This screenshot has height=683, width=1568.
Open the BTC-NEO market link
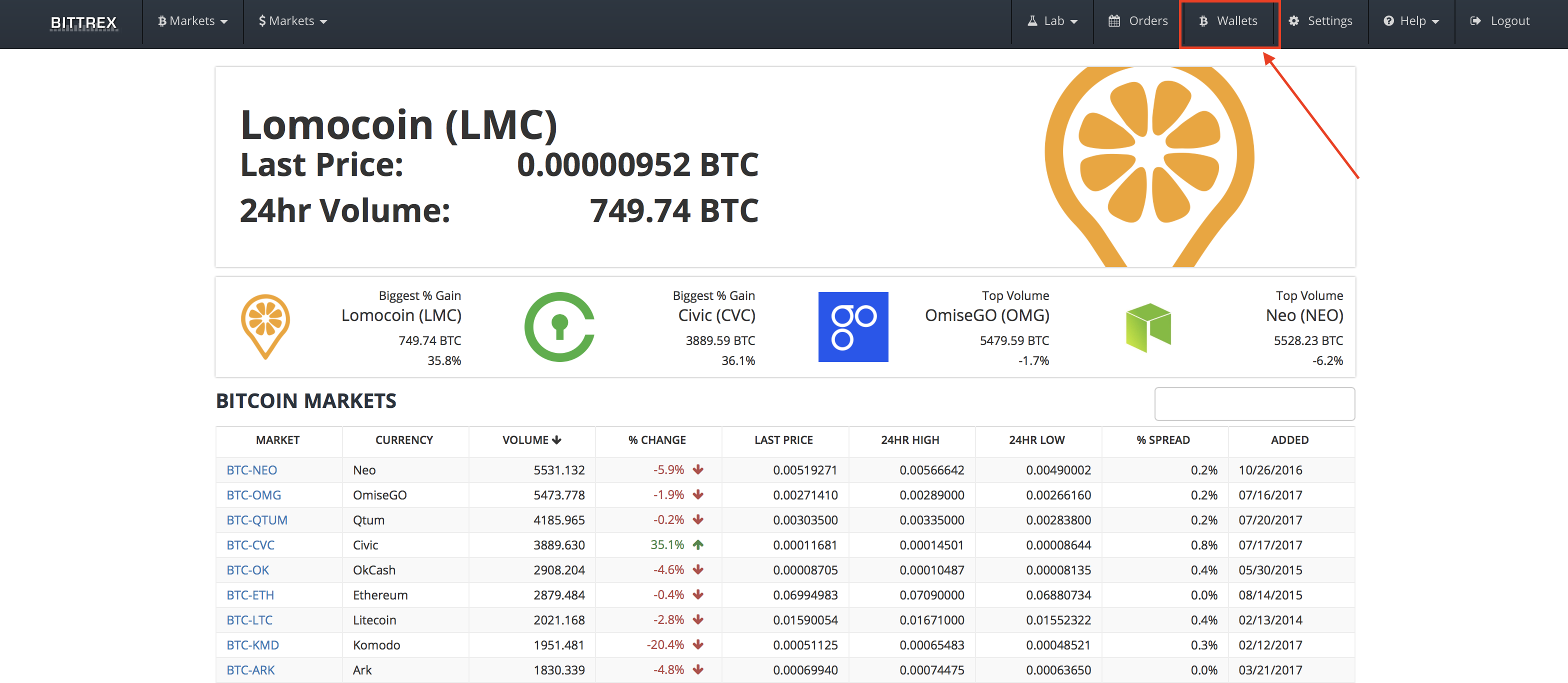(x=251, y=470)
